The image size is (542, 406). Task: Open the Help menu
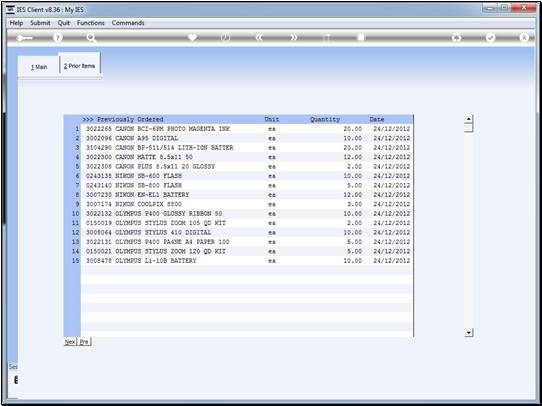16,23
